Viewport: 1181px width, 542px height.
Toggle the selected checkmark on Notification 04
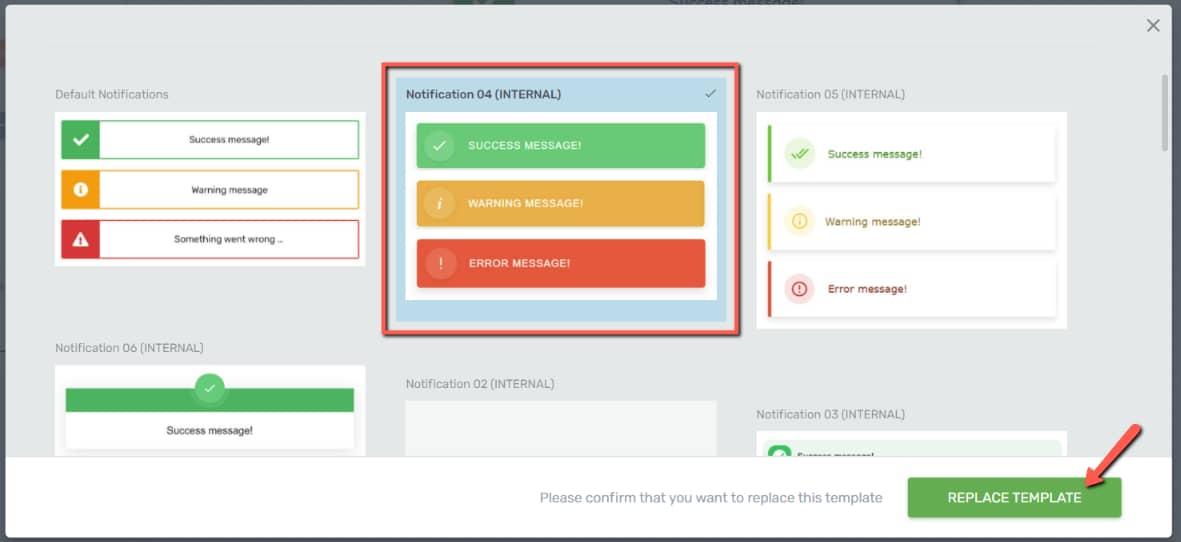(710, 94)
